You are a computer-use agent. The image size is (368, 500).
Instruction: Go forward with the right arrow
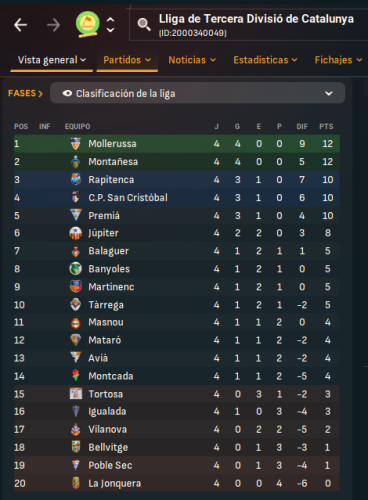(53, 25)
